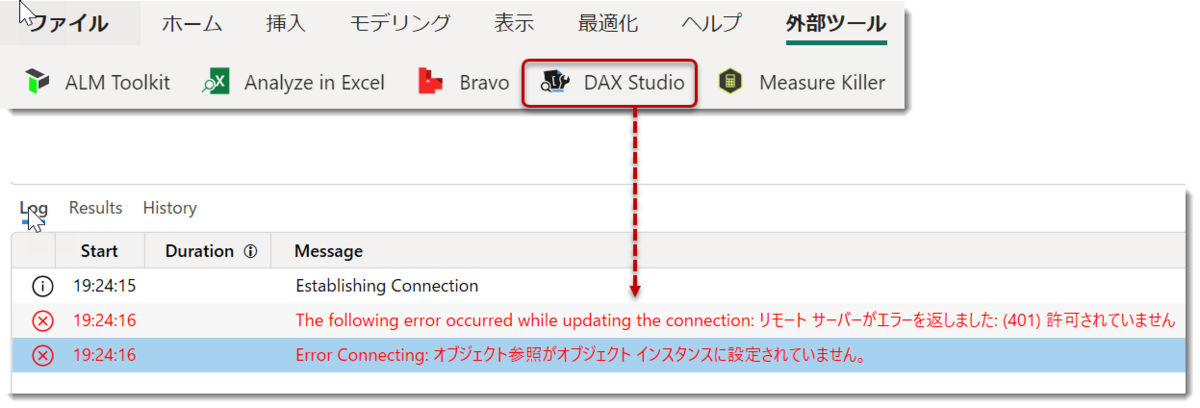The image size is (1200, 408).
Task: Click the Duration column info icon
Action: pos(250,252)
